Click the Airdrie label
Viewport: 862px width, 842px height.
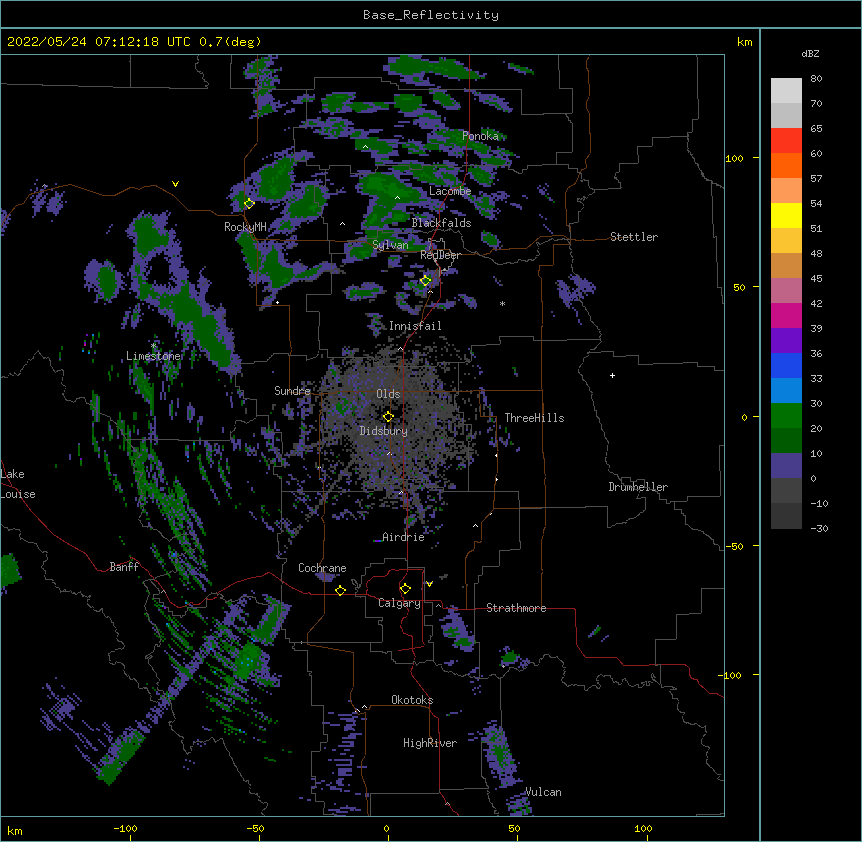pos(403,537)
